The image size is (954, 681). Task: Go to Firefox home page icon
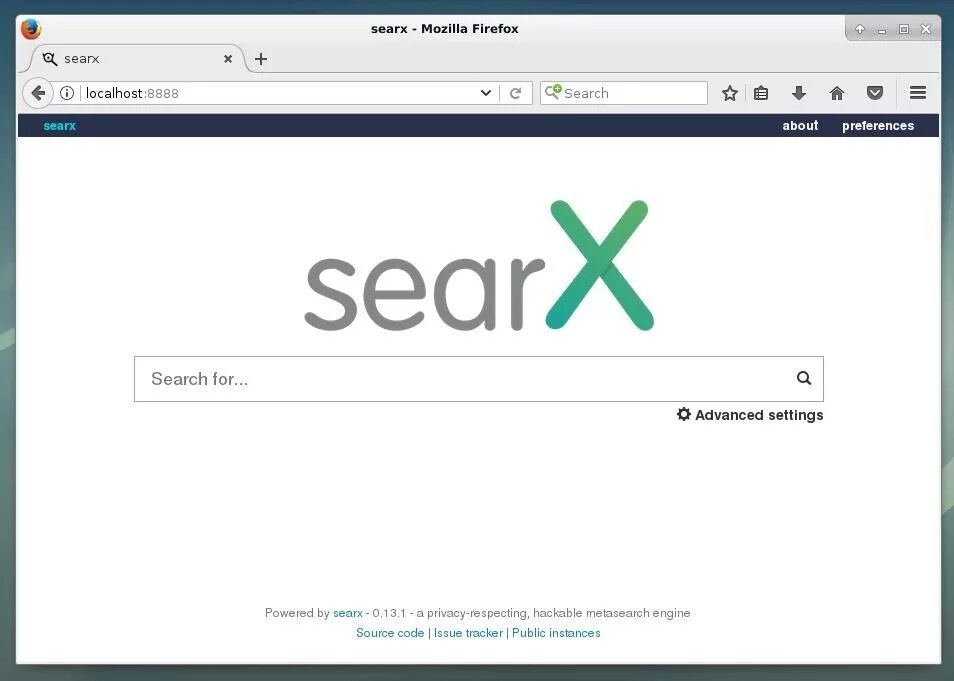point(837,93)
